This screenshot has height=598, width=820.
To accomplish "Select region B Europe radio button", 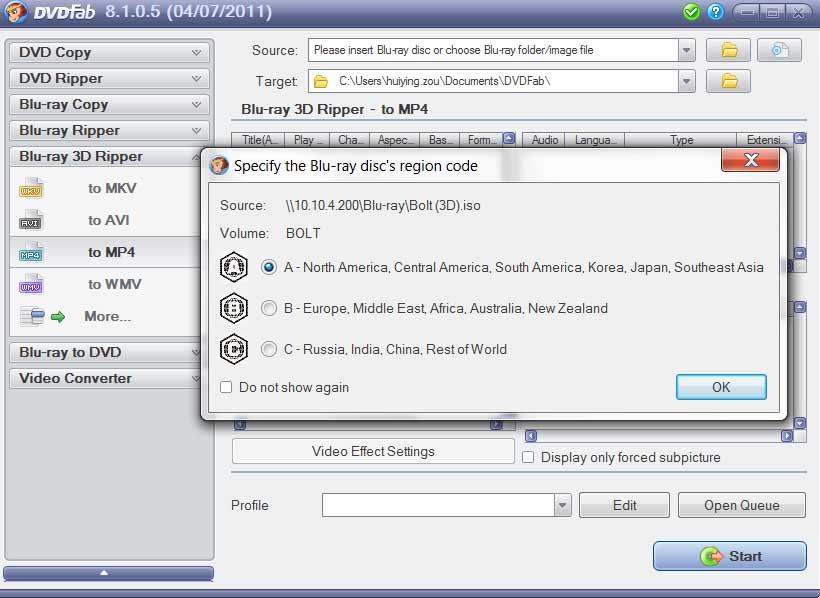I will pyautogui.click(x=269, y=308).
